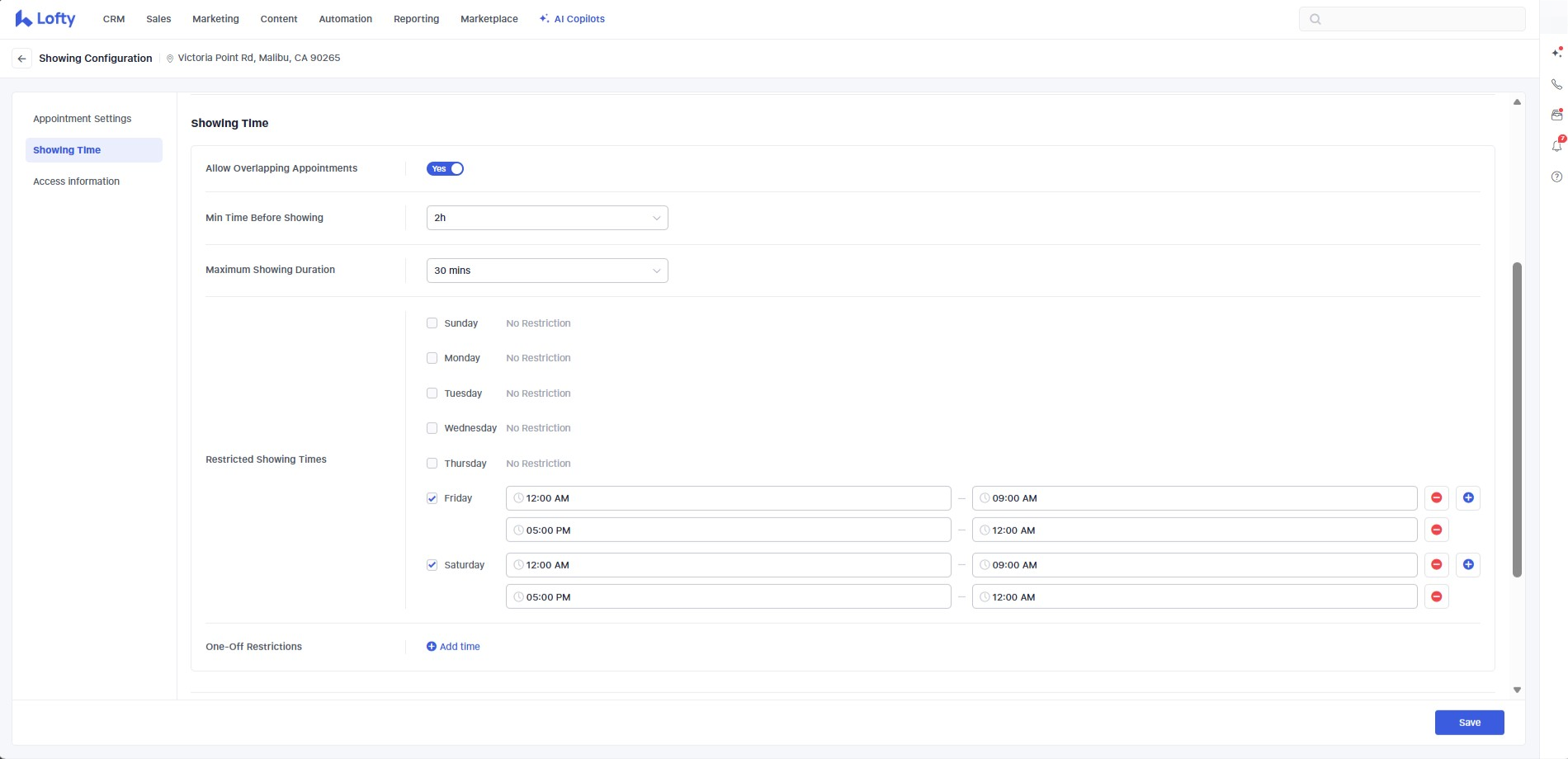Remove Friday's 12:00 AM to 09:00 AM restriction
The height and width of the screenshot is (759, 1568).
click(1436, 497)
